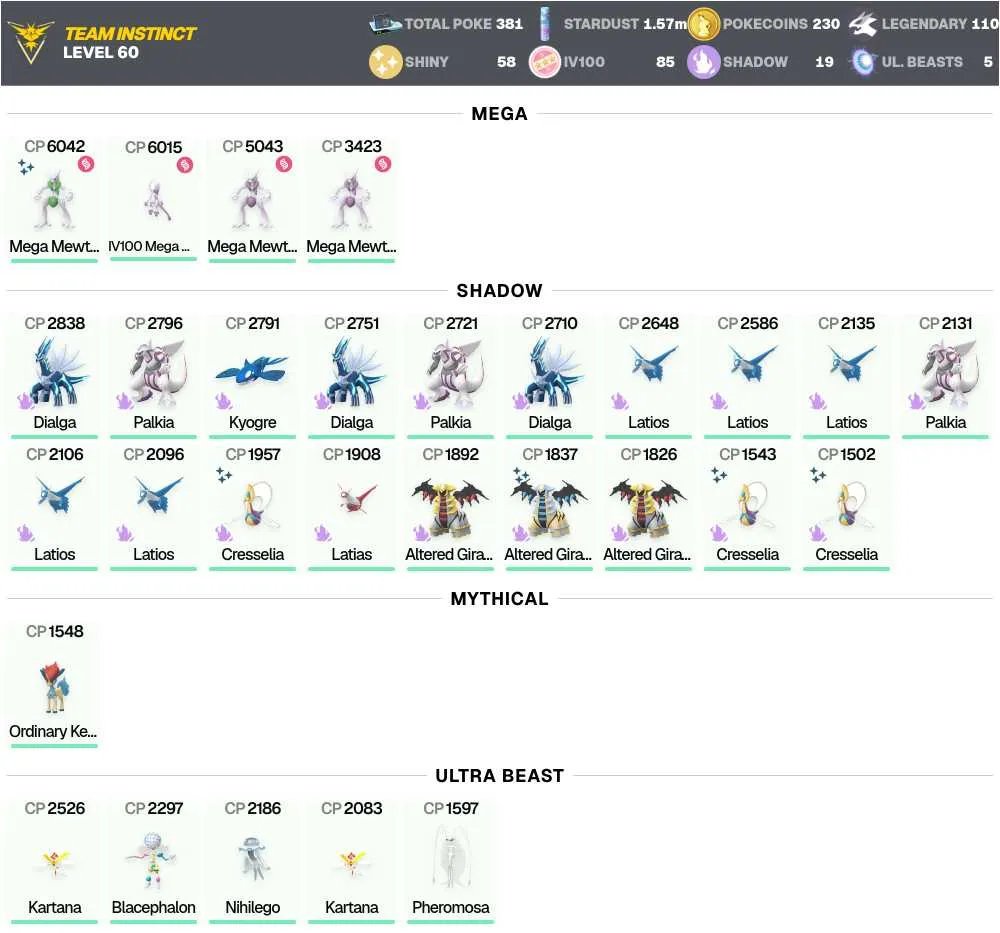This screenshot has height=933, width=1000.
Task: Click the "CP 2083" Kartana value
Action: 351,809
